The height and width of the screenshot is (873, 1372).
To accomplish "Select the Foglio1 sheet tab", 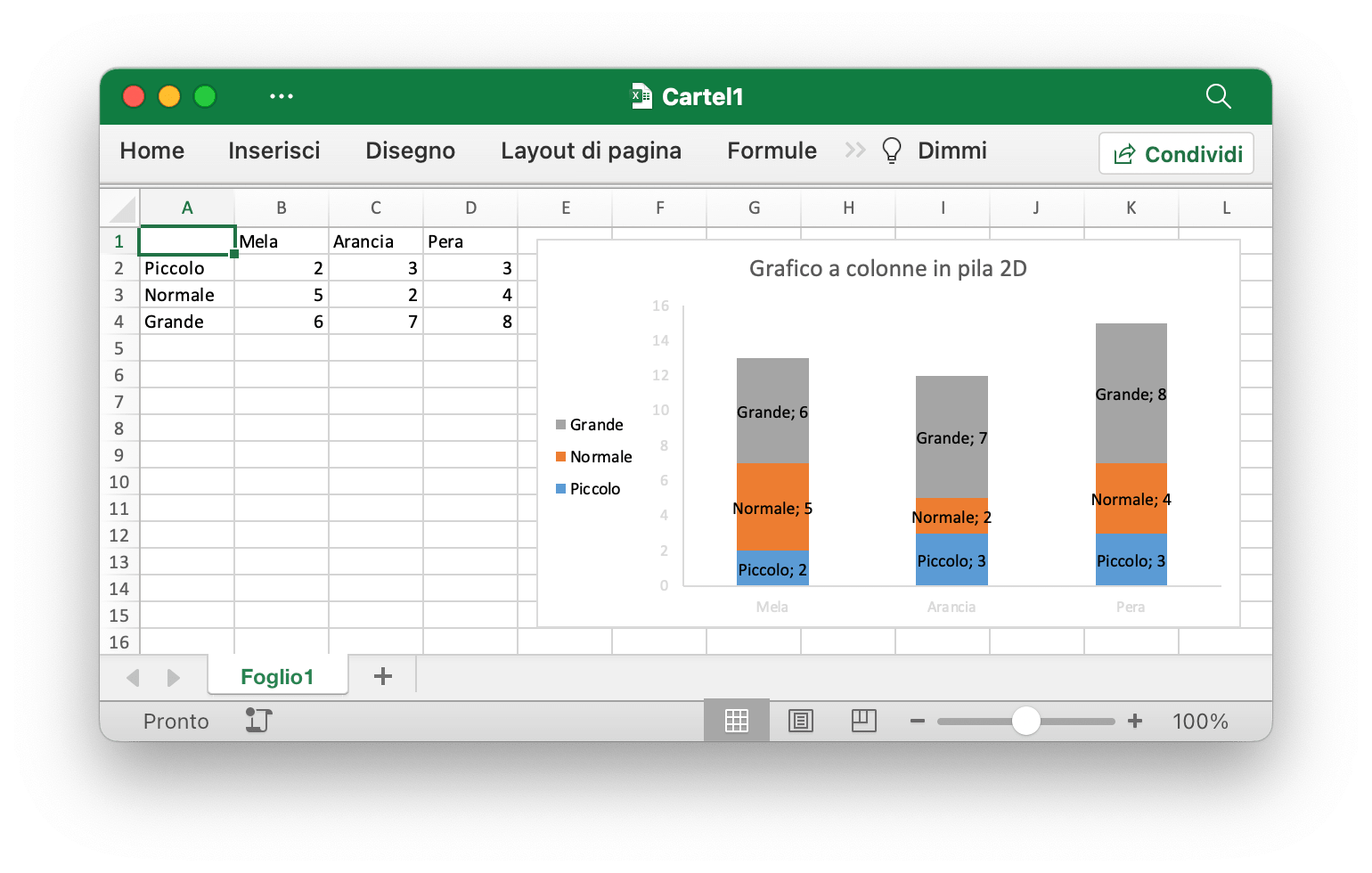I will click(x=277, y=676).
